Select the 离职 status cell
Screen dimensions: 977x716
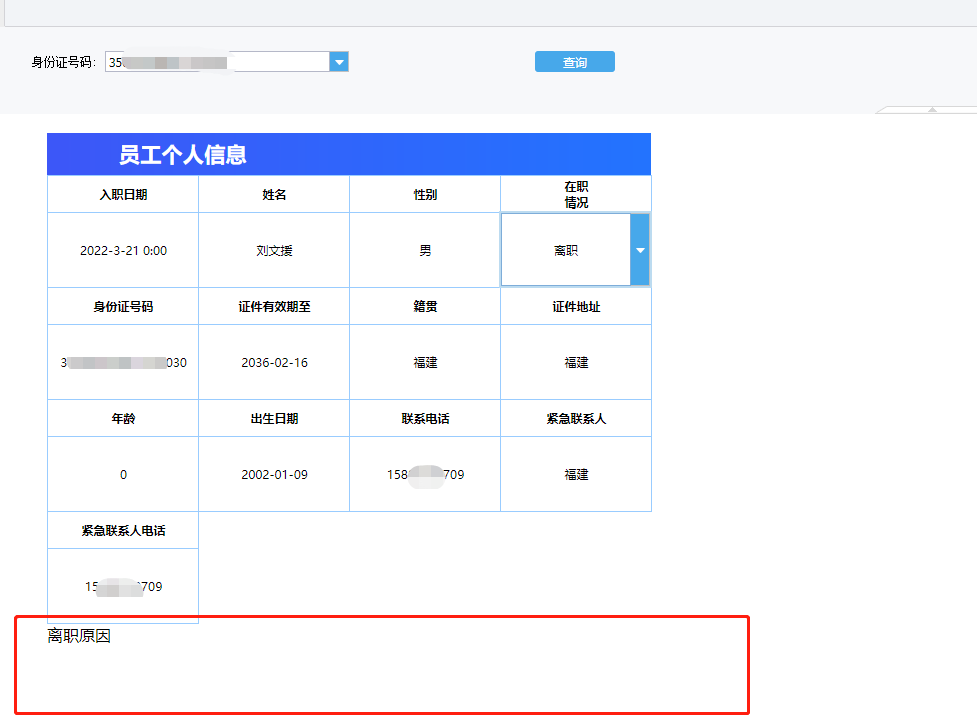pos(566,250)
